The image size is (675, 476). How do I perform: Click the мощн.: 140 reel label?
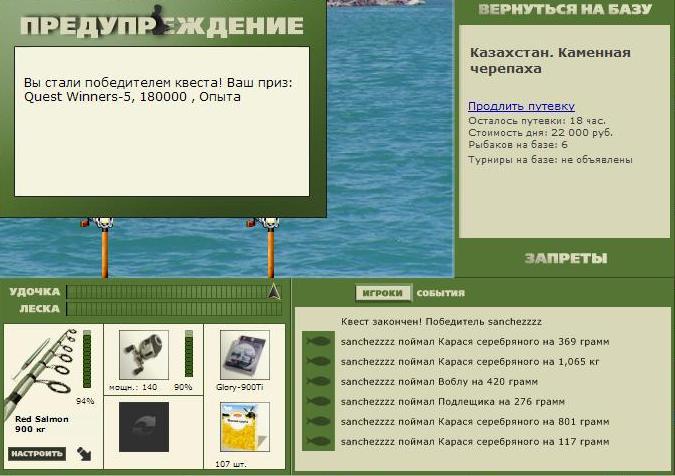[133, 387]
